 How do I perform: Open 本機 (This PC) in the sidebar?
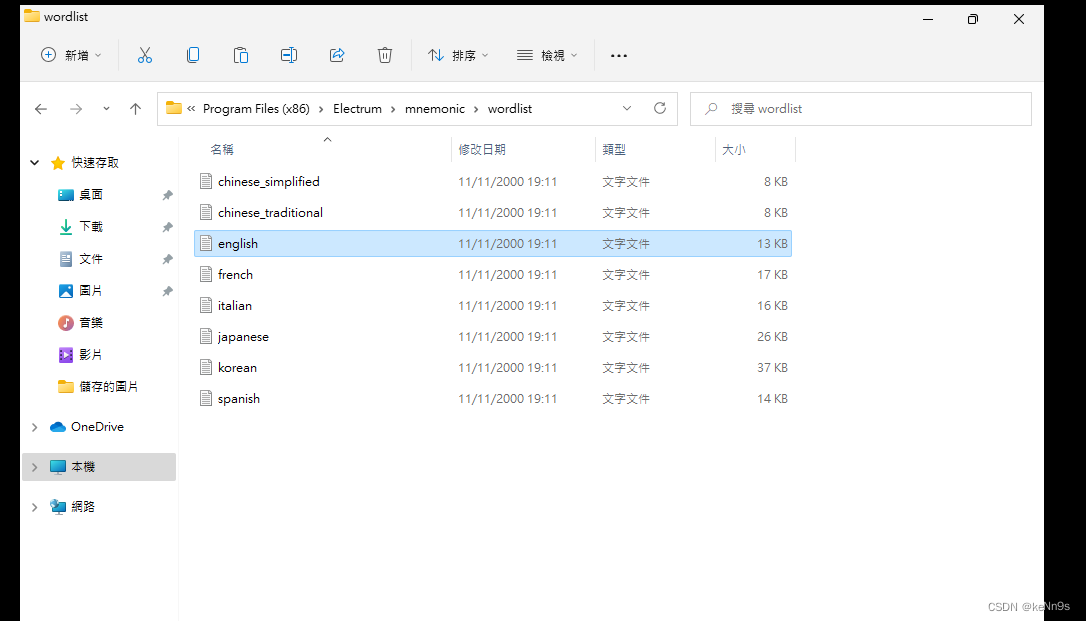pyautogui.click(x=83, y=467)
